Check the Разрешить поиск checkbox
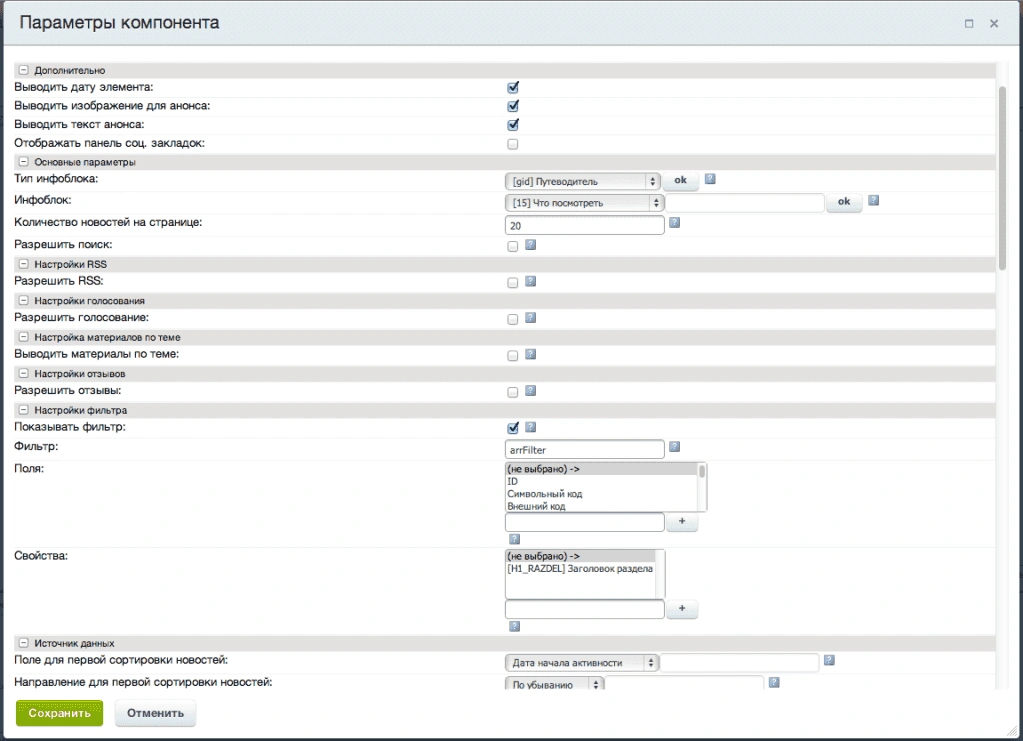Image resolution: width=1023 pixels, height=741 pixels. 513,247
